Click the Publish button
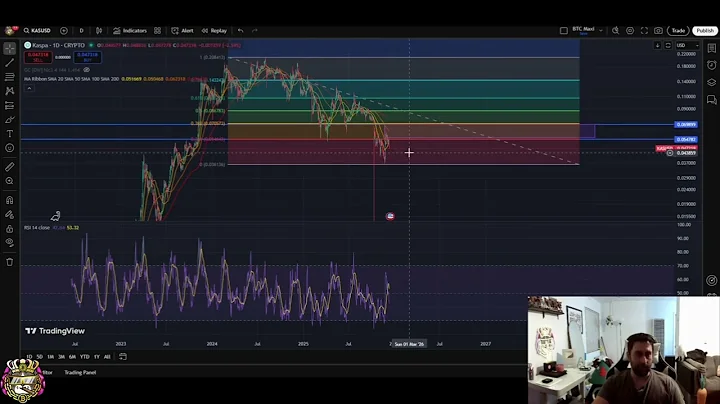 (705, 31)
